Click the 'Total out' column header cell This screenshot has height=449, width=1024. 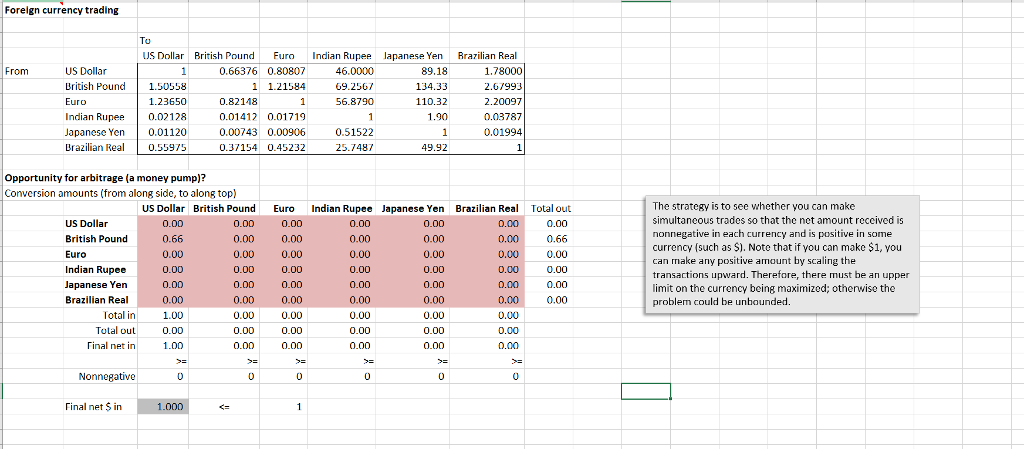(x=551, y=208)
